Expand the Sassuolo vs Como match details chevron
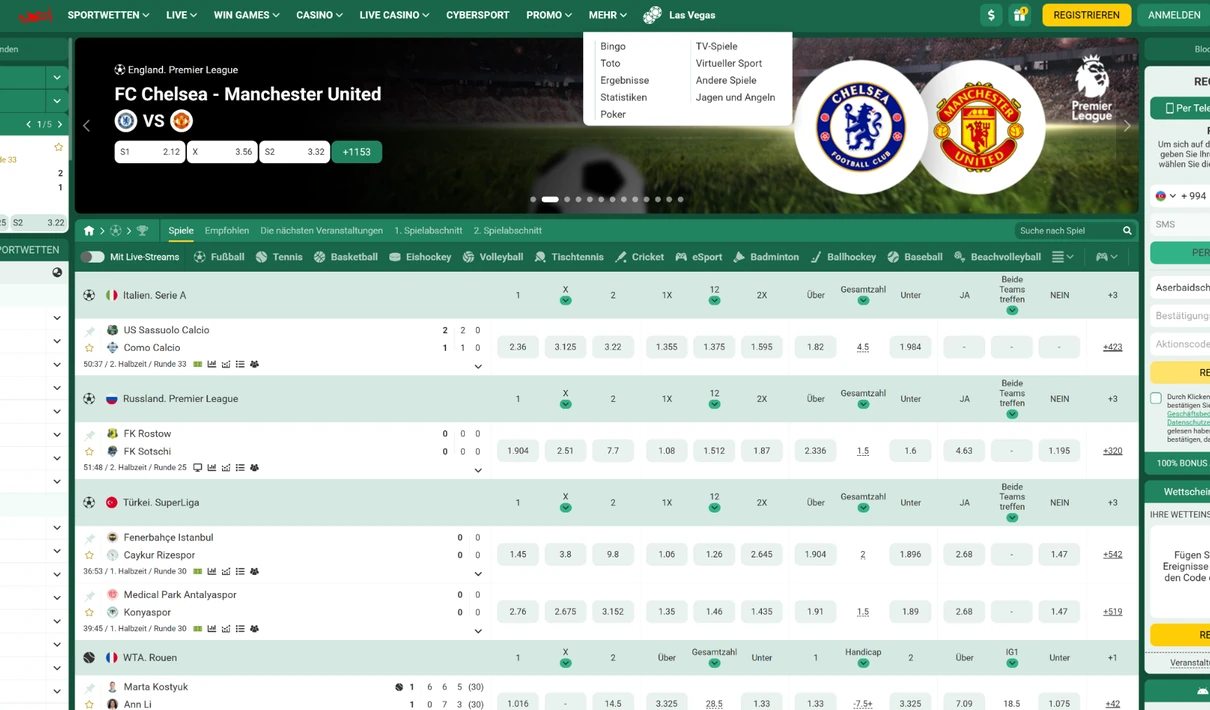The image size is (1210, 710). coord(478,366)
